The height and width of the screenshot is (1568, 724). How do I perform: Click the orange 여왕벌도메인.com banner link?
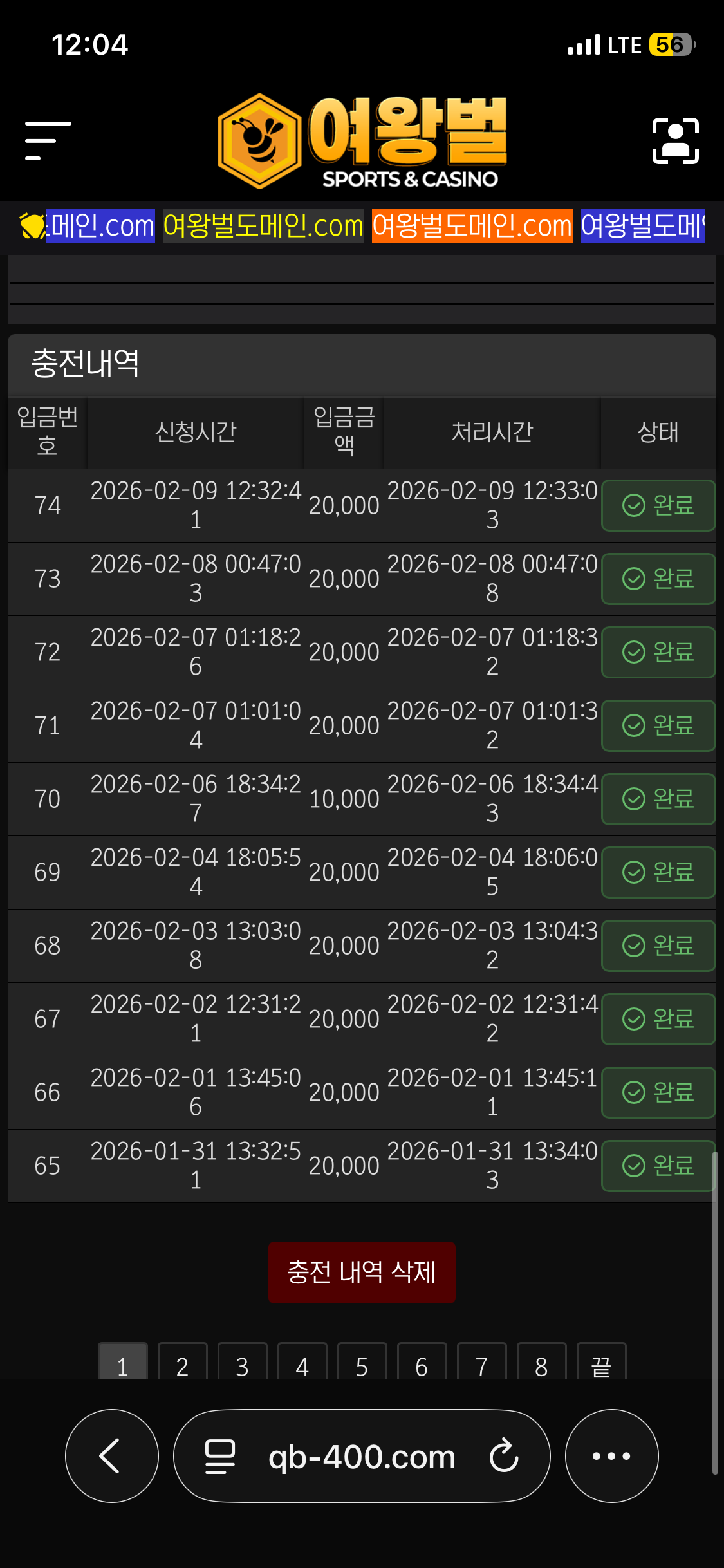point(472,226)
